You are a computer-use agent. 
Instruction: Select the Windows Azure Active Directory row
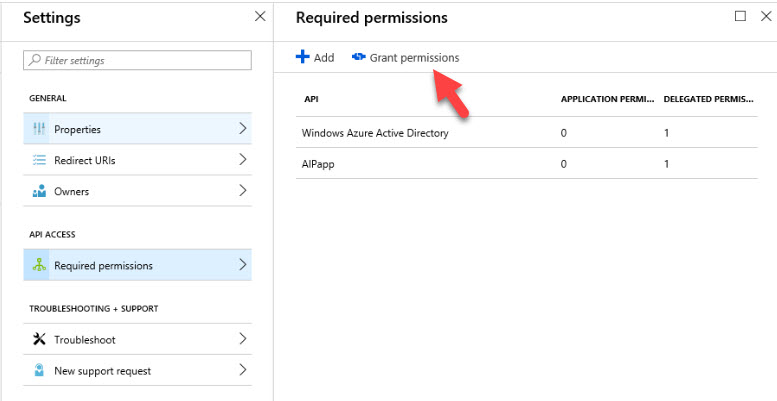tap(527, 133)
